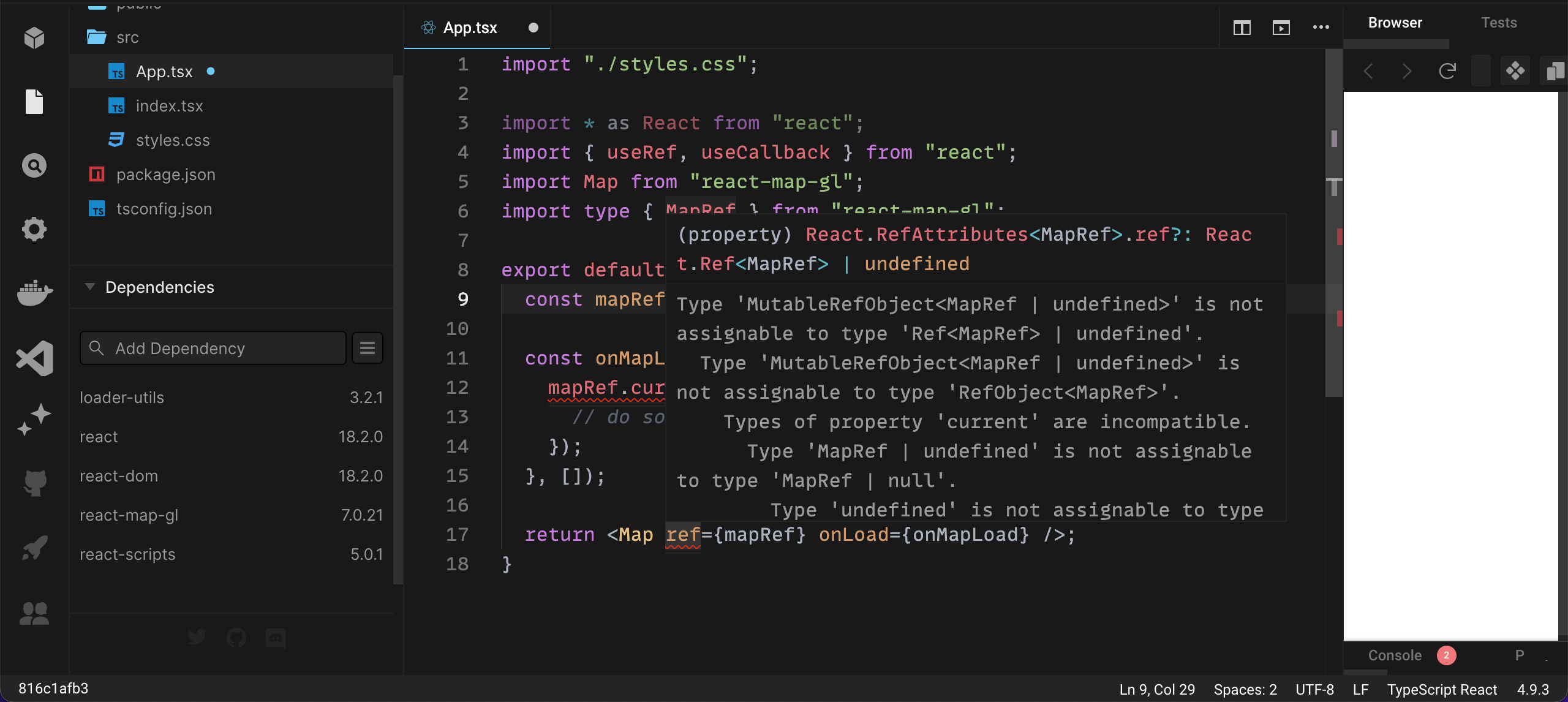Refresh the browser preview
The height and width of the screenshot is (702, 1568).
pyautogui.click(x=1448, y=70)
